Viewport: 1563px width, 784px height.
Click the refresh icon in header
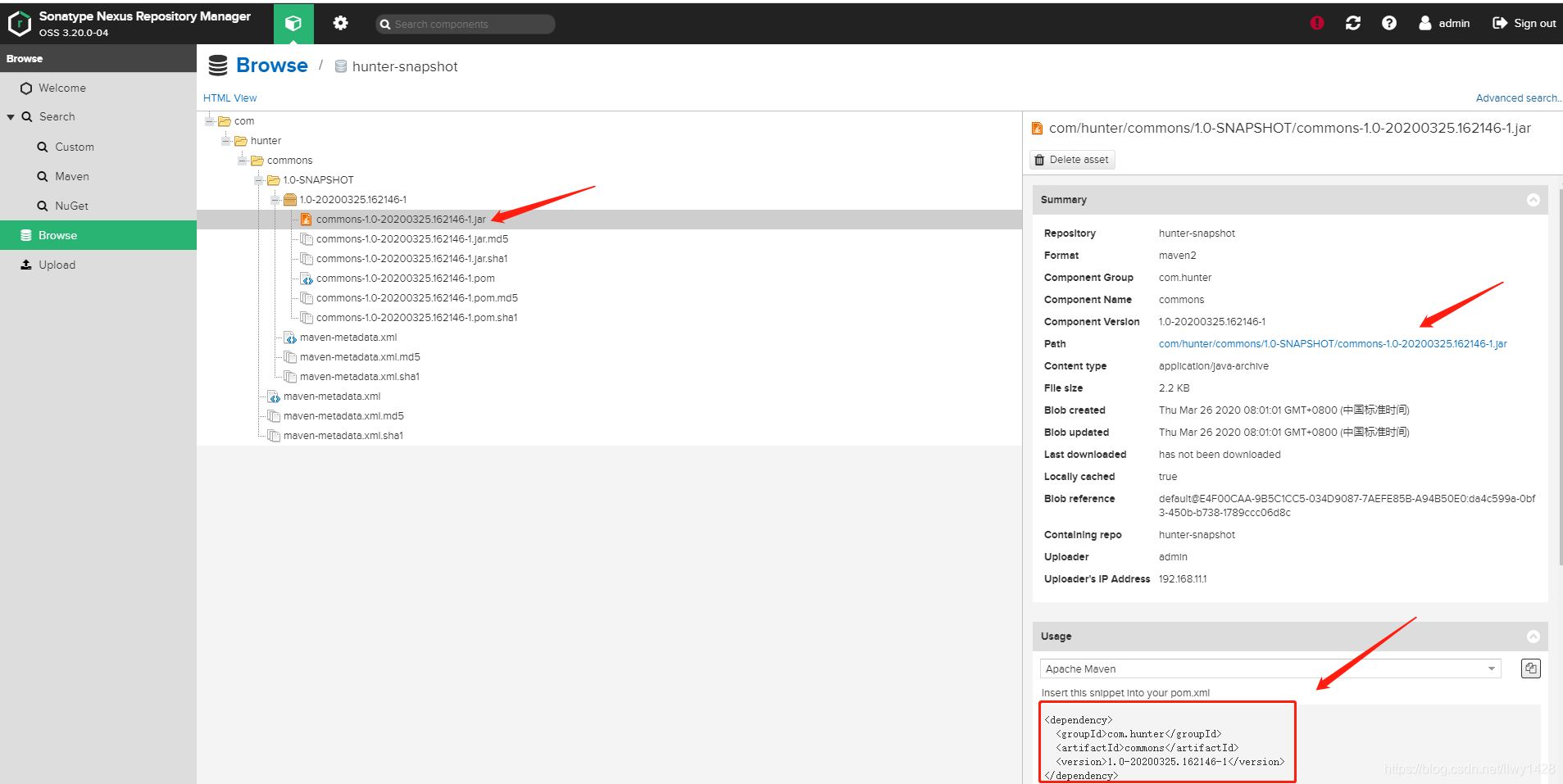click(1353, 23)
